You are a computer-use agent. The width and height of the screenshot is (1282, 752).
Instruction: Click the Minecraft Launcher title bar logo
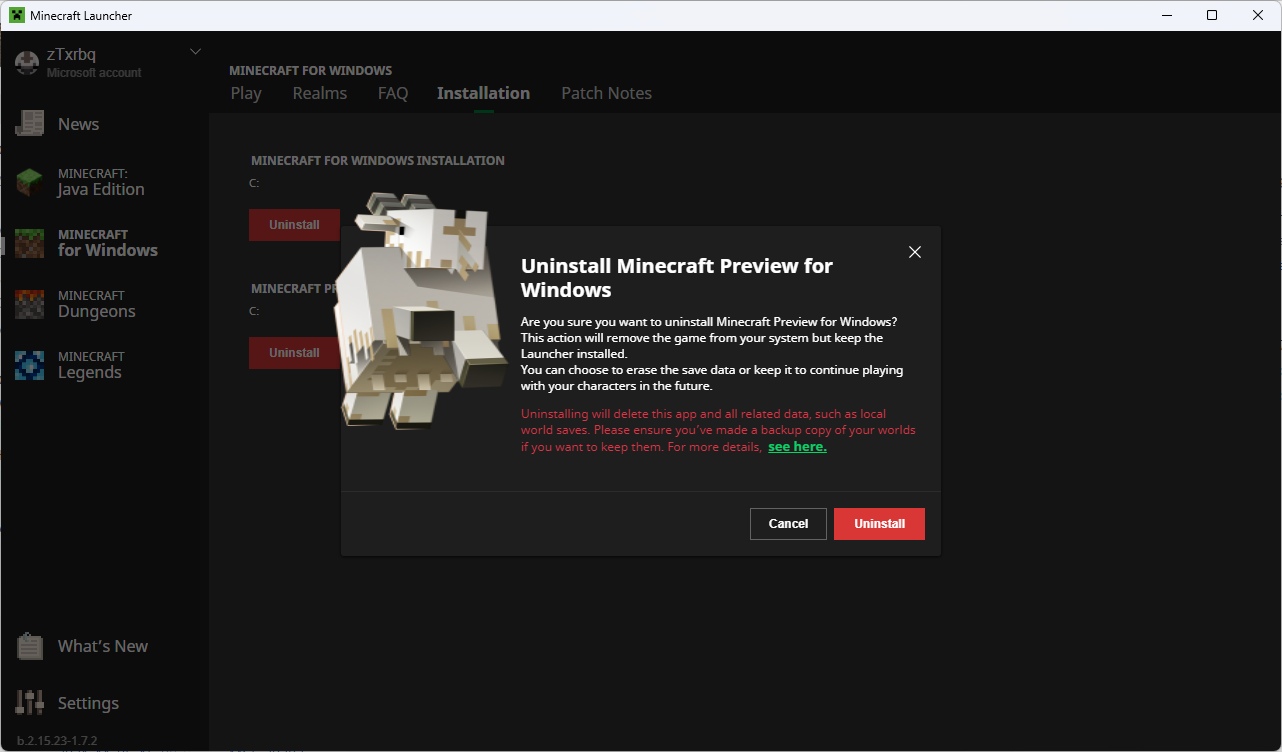pos(17,16)
